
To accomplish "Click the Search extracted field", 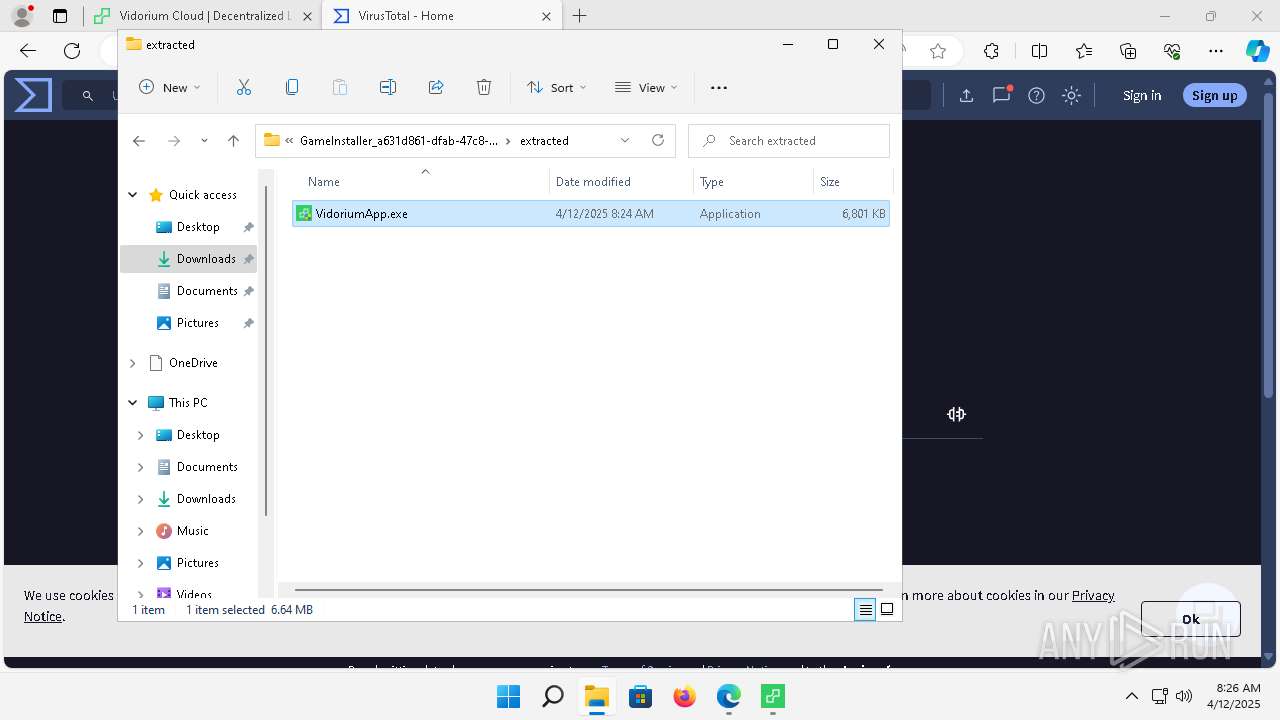I will 789,141.
